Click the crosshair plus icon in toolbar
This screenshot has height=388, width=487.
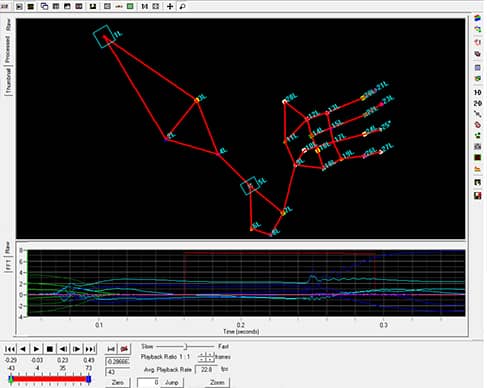(170, 6)
